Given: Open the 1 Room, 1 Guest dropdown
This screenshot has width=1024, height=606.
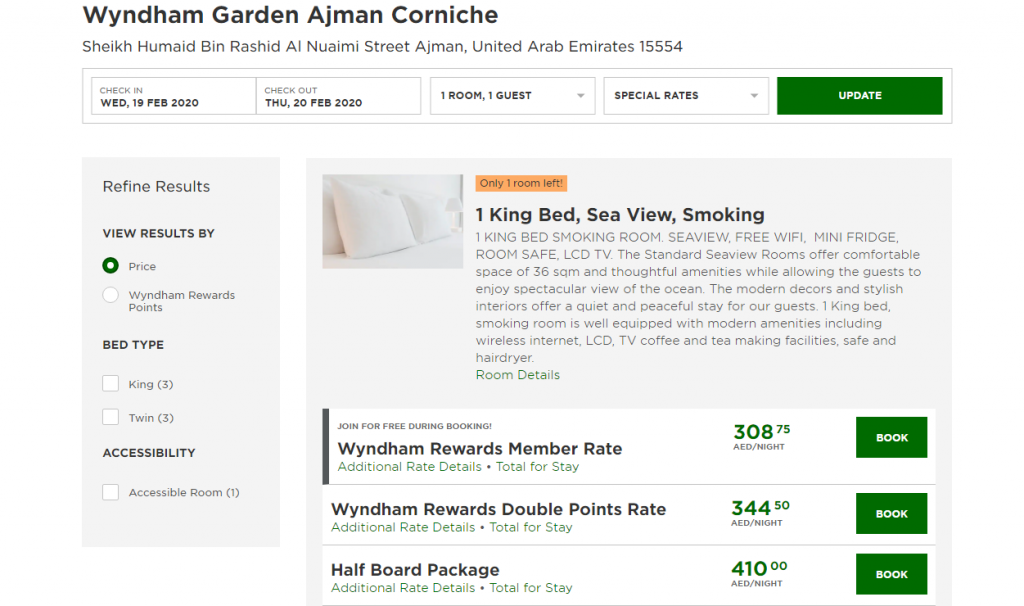Looking at the screenshot, I should coord(513,96).
